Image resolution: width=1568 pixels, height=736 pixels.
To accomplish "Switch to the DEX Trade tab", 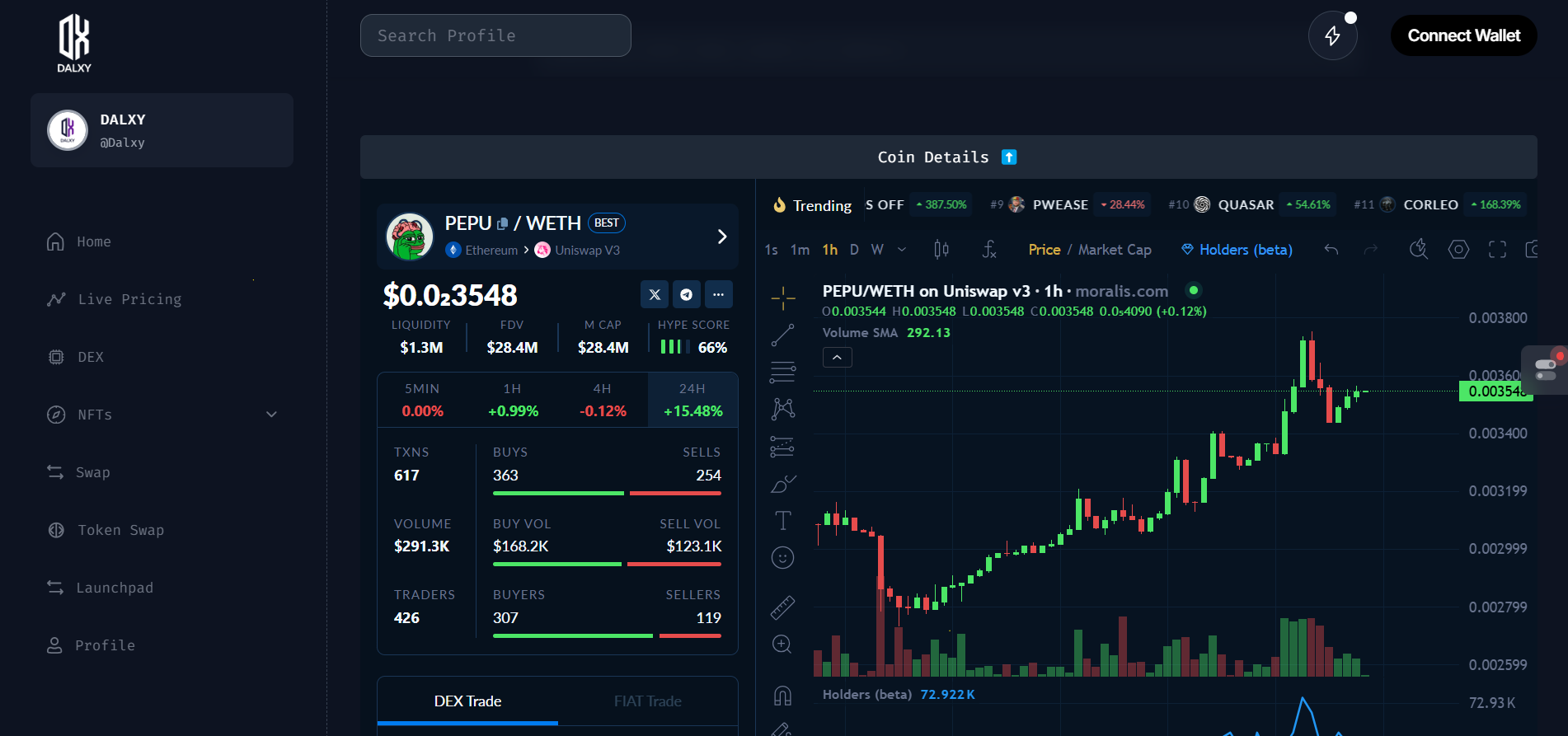I will [x=467, y=701].
